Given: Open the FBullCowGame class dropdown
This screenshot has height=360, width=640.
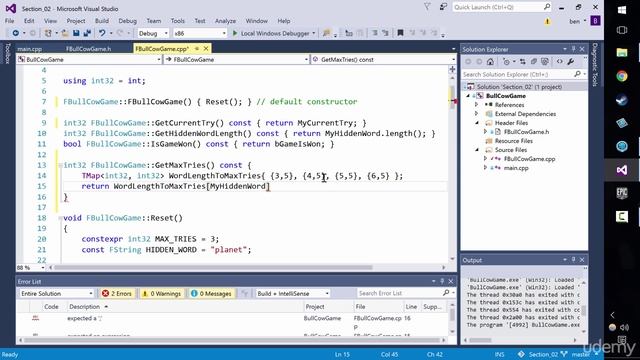Looking at the screenshot, I should 236,60.
